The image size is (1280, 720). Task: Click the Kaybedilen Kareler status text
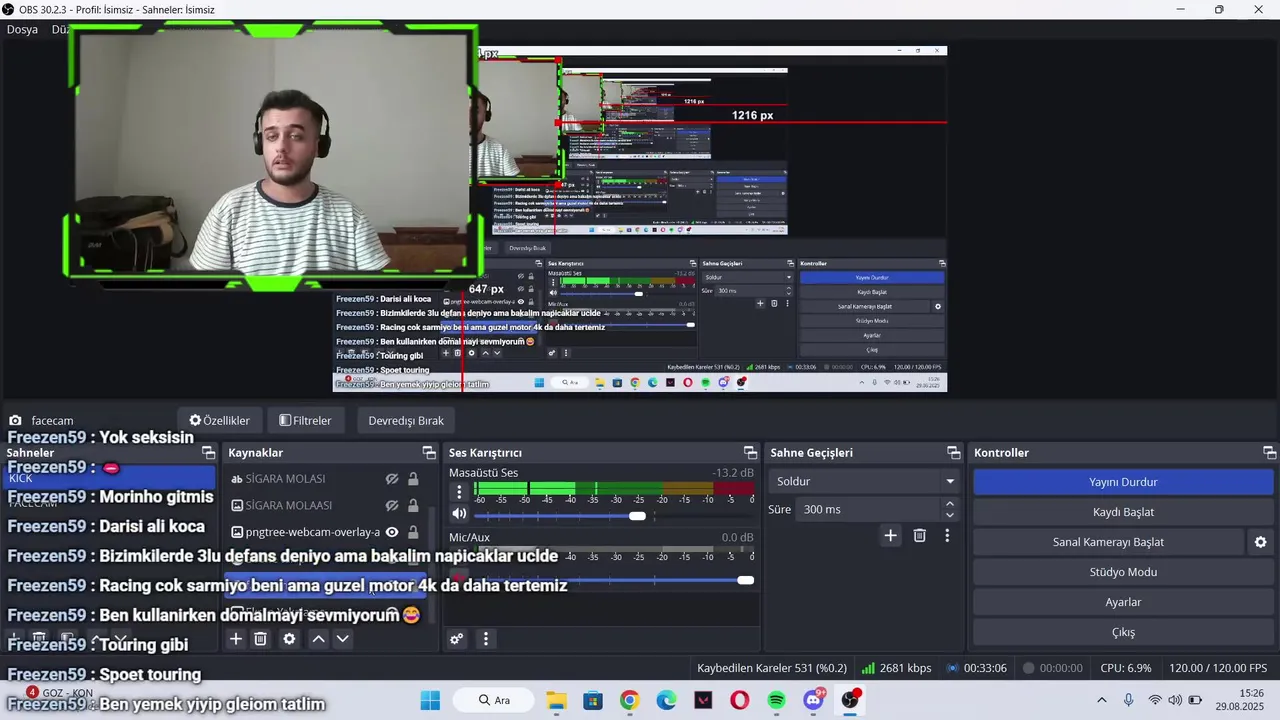point(771,668)
